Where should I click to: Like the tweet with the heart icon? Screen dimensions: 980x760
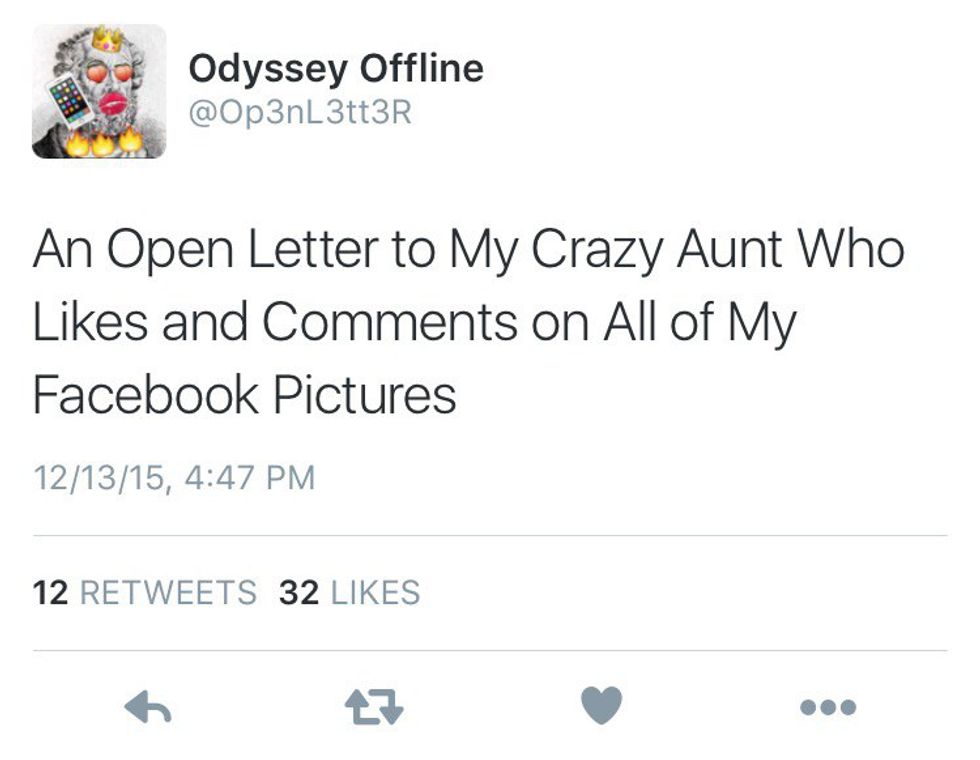tap(602, 706)
